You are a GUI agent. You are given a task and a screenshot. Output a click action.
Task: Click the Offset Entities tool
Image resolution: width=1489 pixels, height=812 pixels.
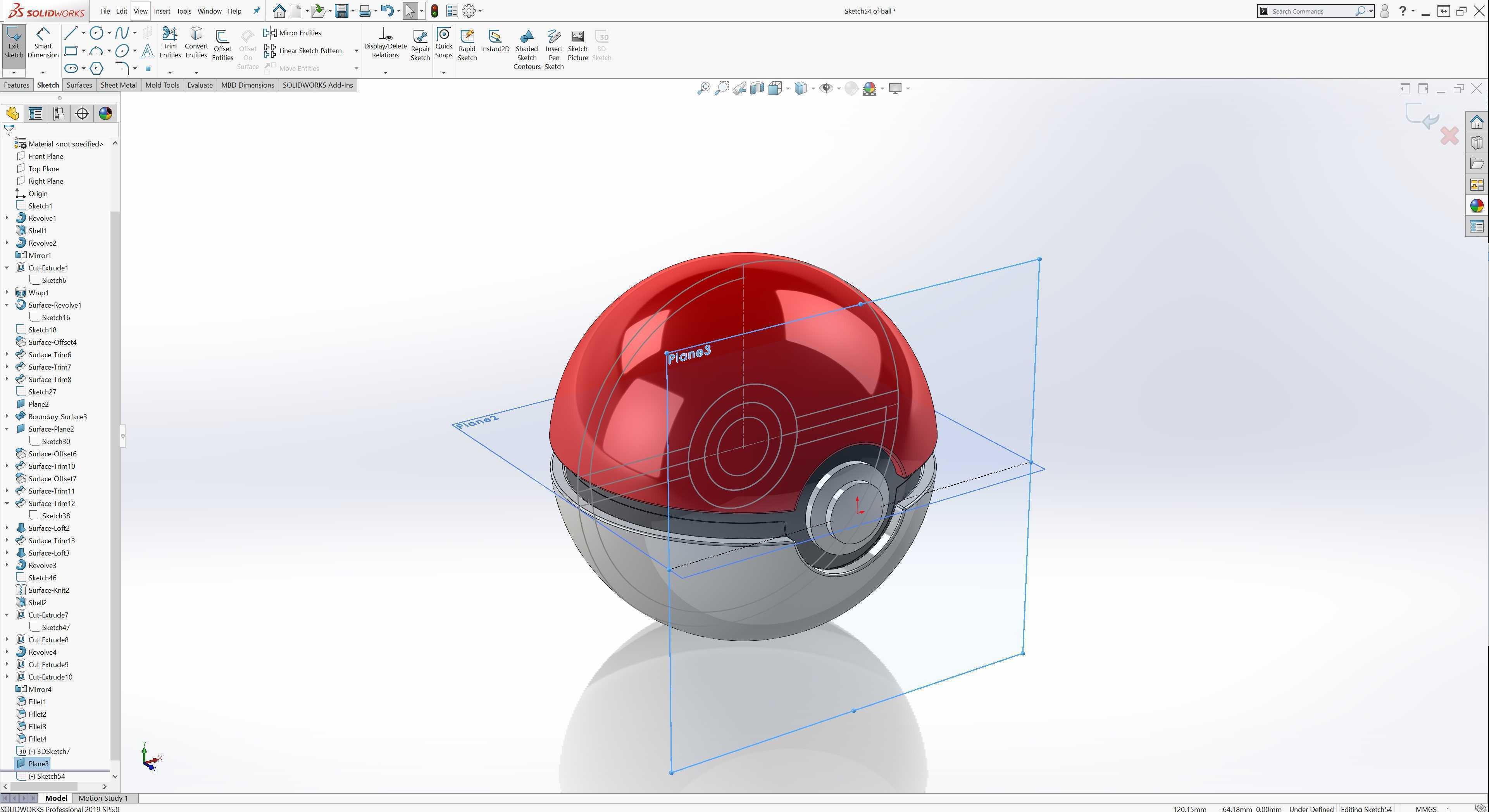coord(222,45)
